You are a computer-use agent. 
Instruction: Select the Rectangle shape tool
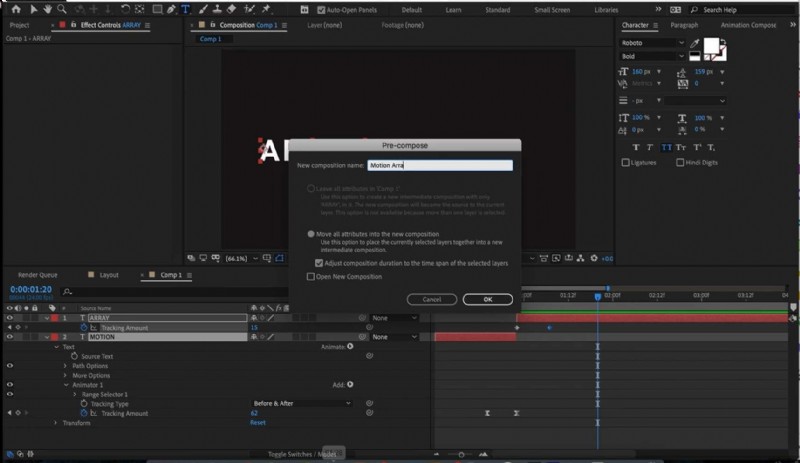158,9
